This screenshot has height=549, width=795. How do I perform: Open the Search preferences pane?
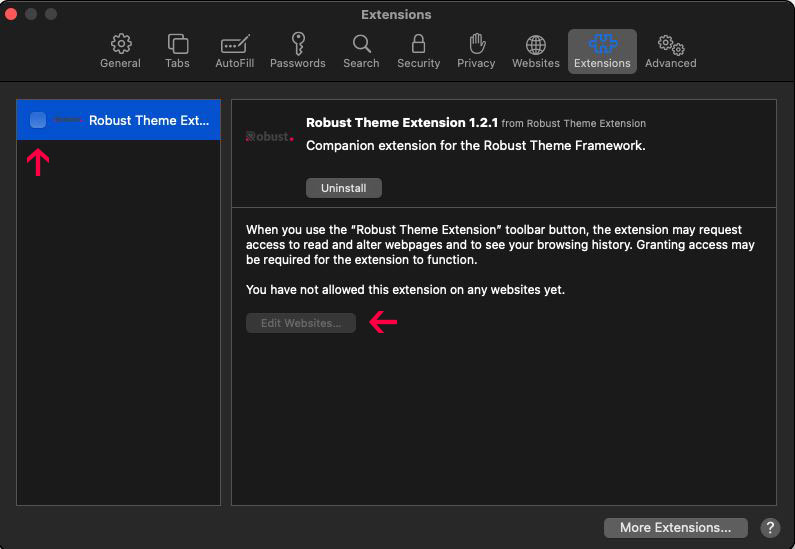pos(361,51)
